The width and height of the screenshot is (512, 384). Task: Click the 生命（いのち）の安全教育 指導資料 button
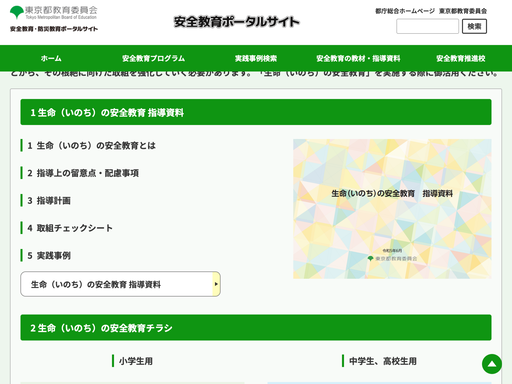120,284
